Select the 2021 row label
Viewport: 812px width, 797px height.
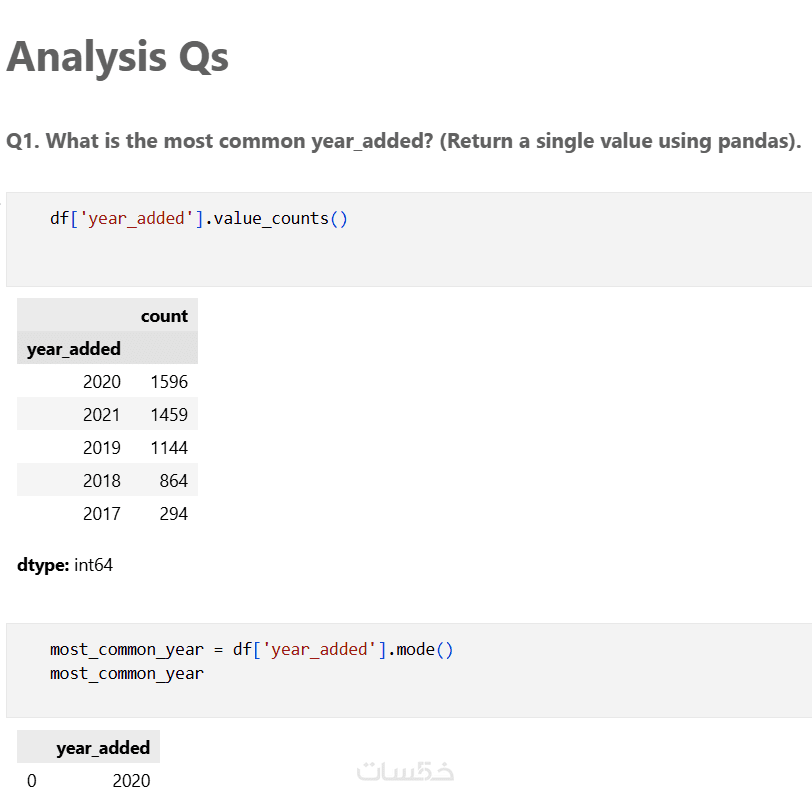[102, 415]
